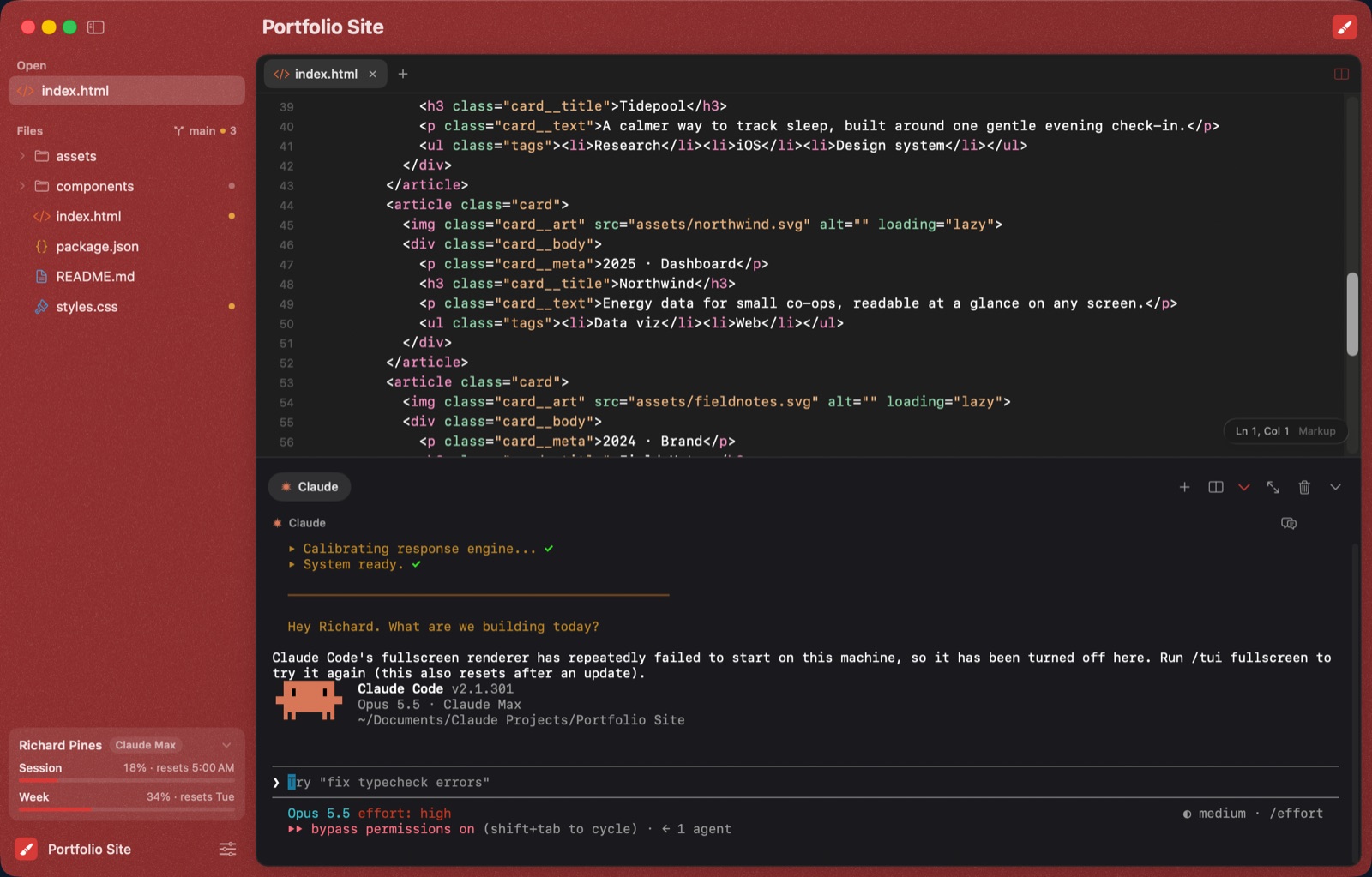Click the components folder icon

(41, 186)
